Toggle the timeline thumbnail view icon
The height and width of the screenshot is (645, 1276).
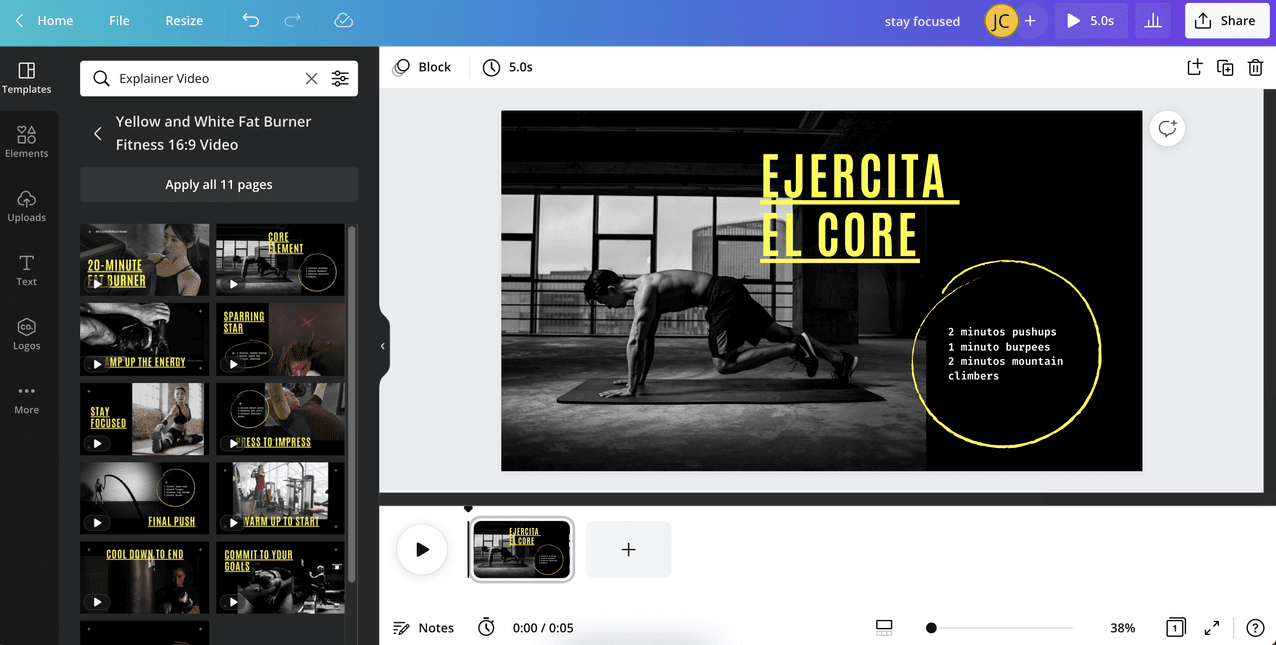(884, 628)
